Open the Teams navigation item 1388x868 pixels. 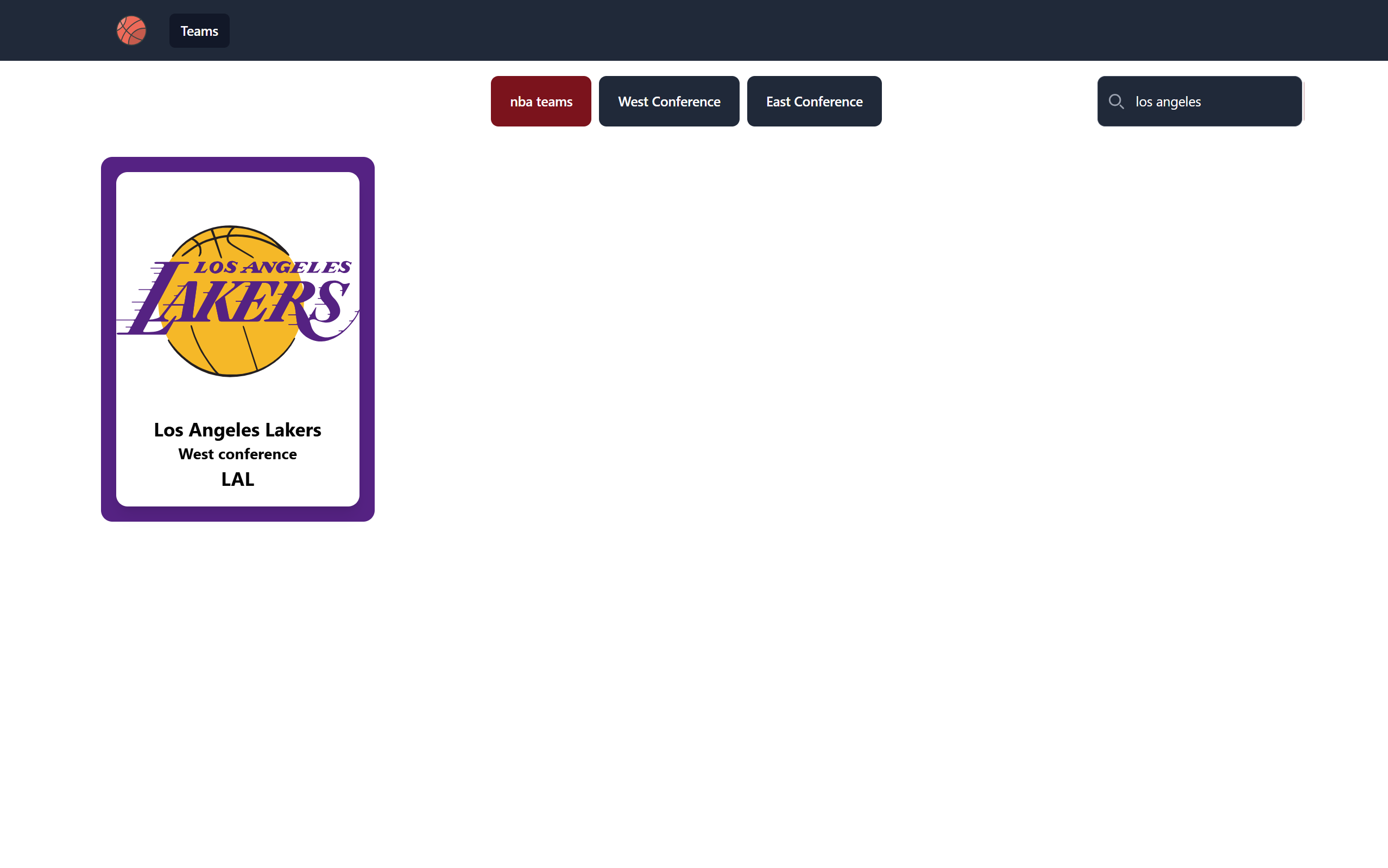tap(199, 31)
